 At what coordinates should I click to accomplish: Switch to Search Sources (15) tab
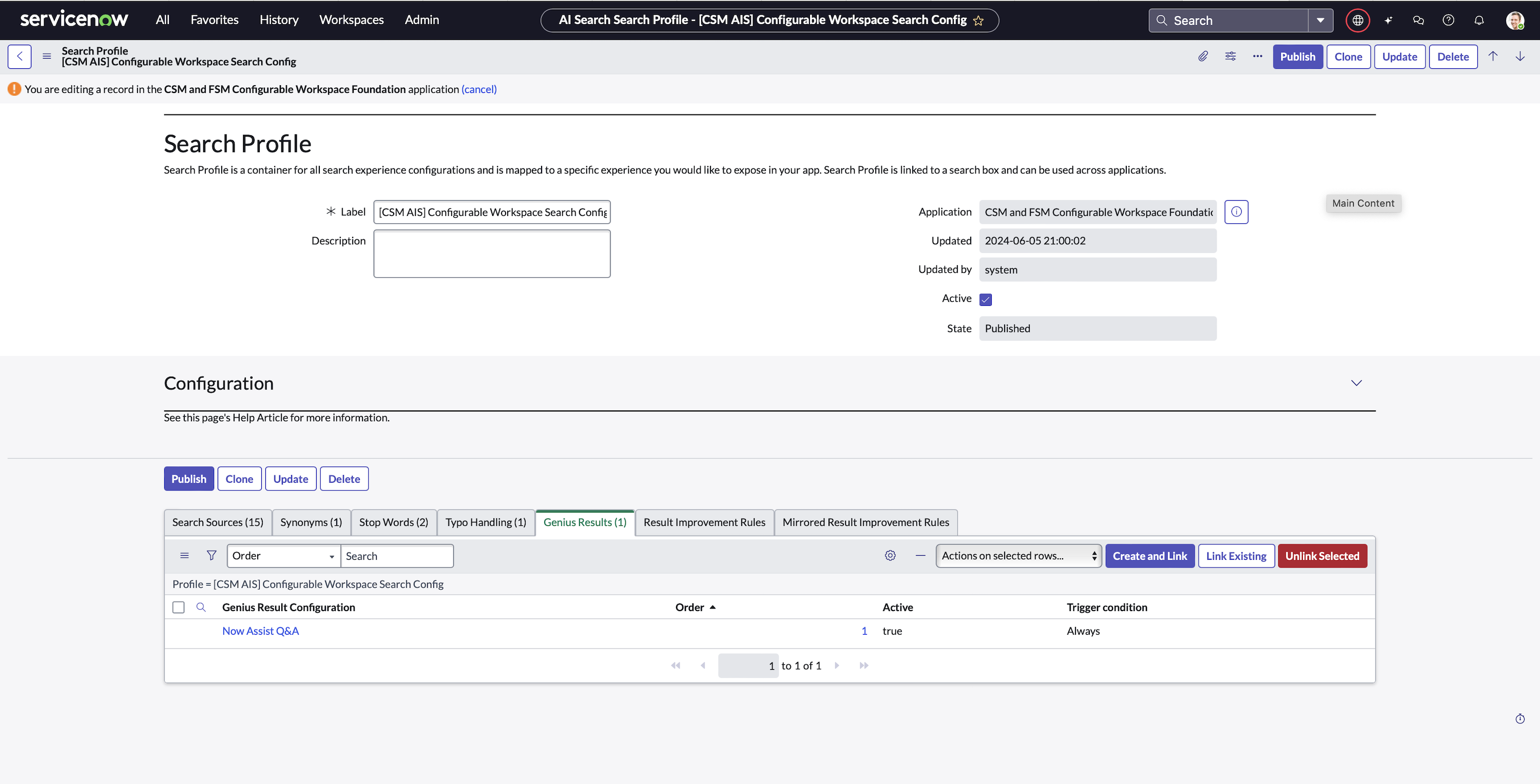[x=218, y=522]
